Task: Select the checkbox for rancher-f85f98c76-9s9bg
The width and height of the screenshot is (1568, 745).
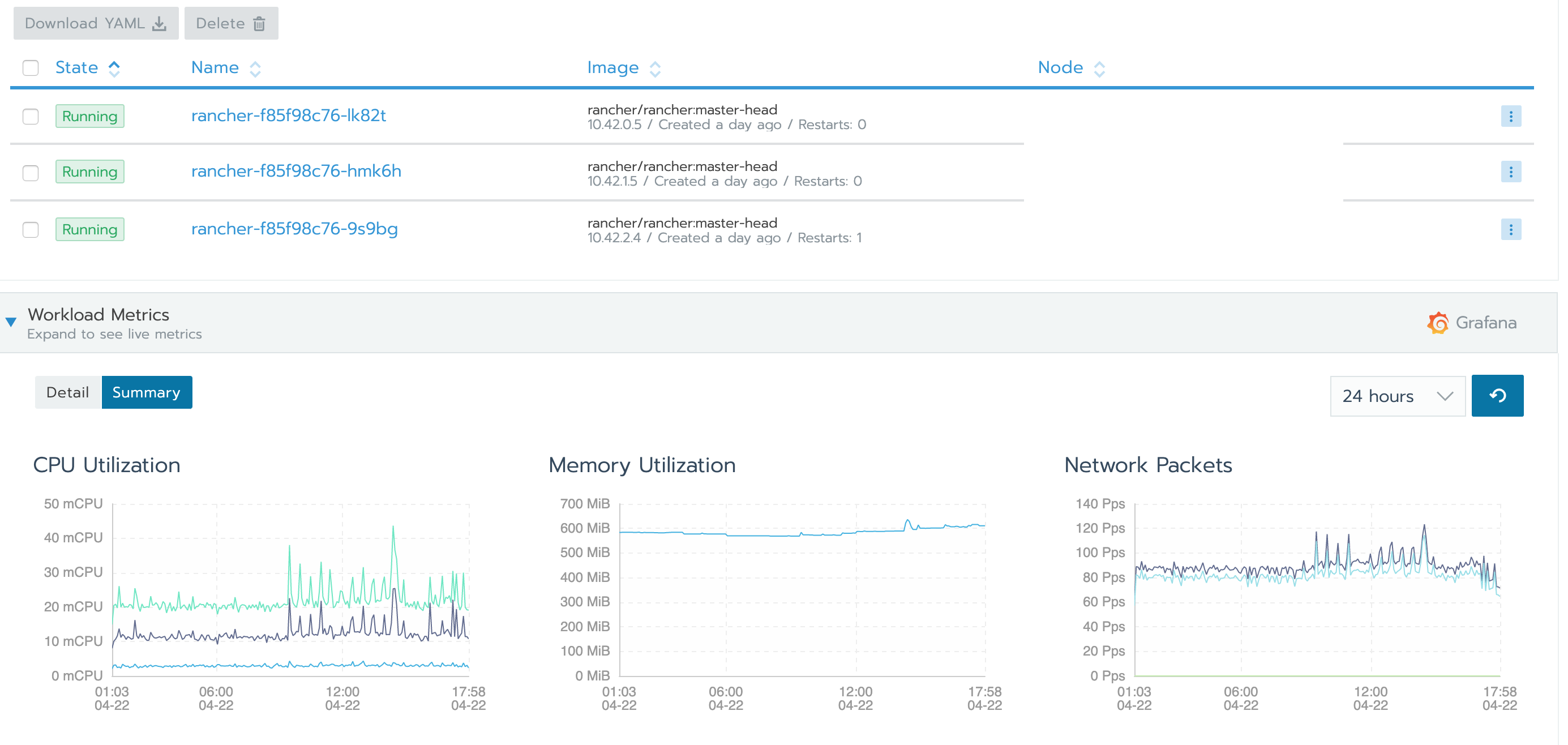Action: click(31, 229)
